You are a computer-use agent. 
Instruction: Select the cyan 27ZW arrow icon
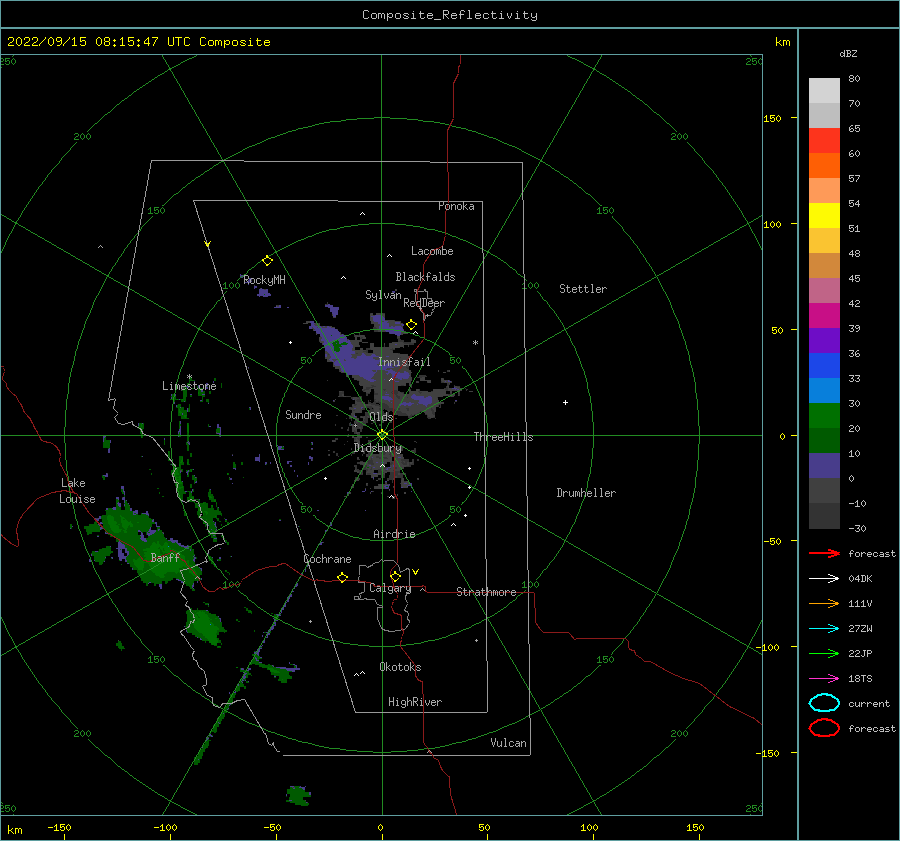pyautogui.click(x=824, y=629)
